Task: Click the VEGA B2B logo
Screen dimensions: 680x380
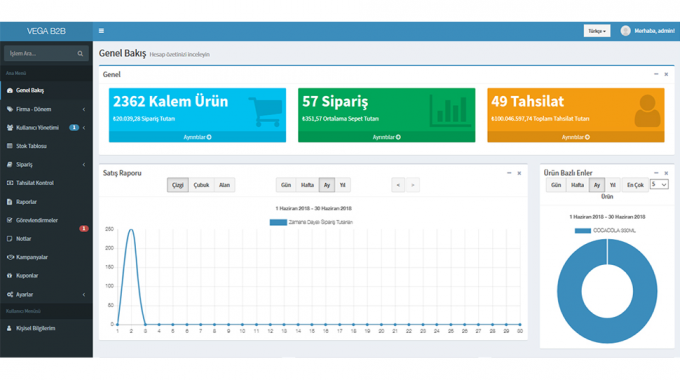Action: [x=46, y=31]
